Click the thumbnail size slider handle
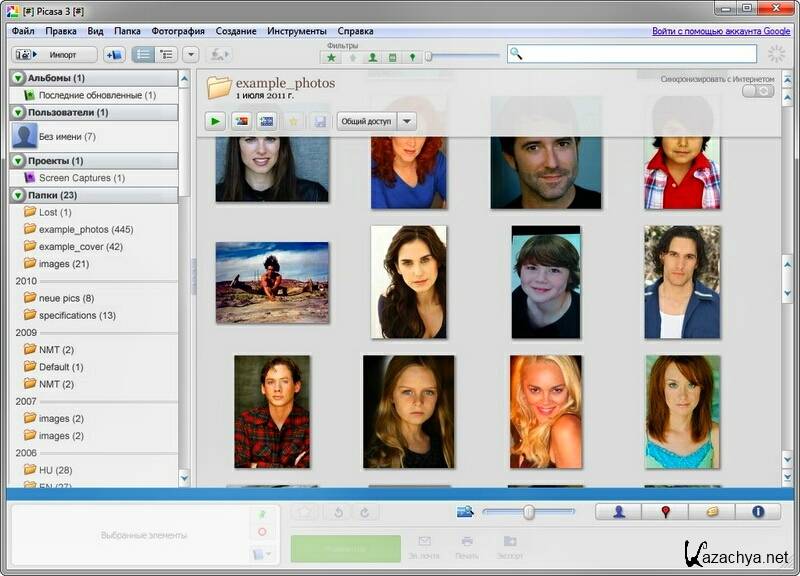 [x=529, y=512]
